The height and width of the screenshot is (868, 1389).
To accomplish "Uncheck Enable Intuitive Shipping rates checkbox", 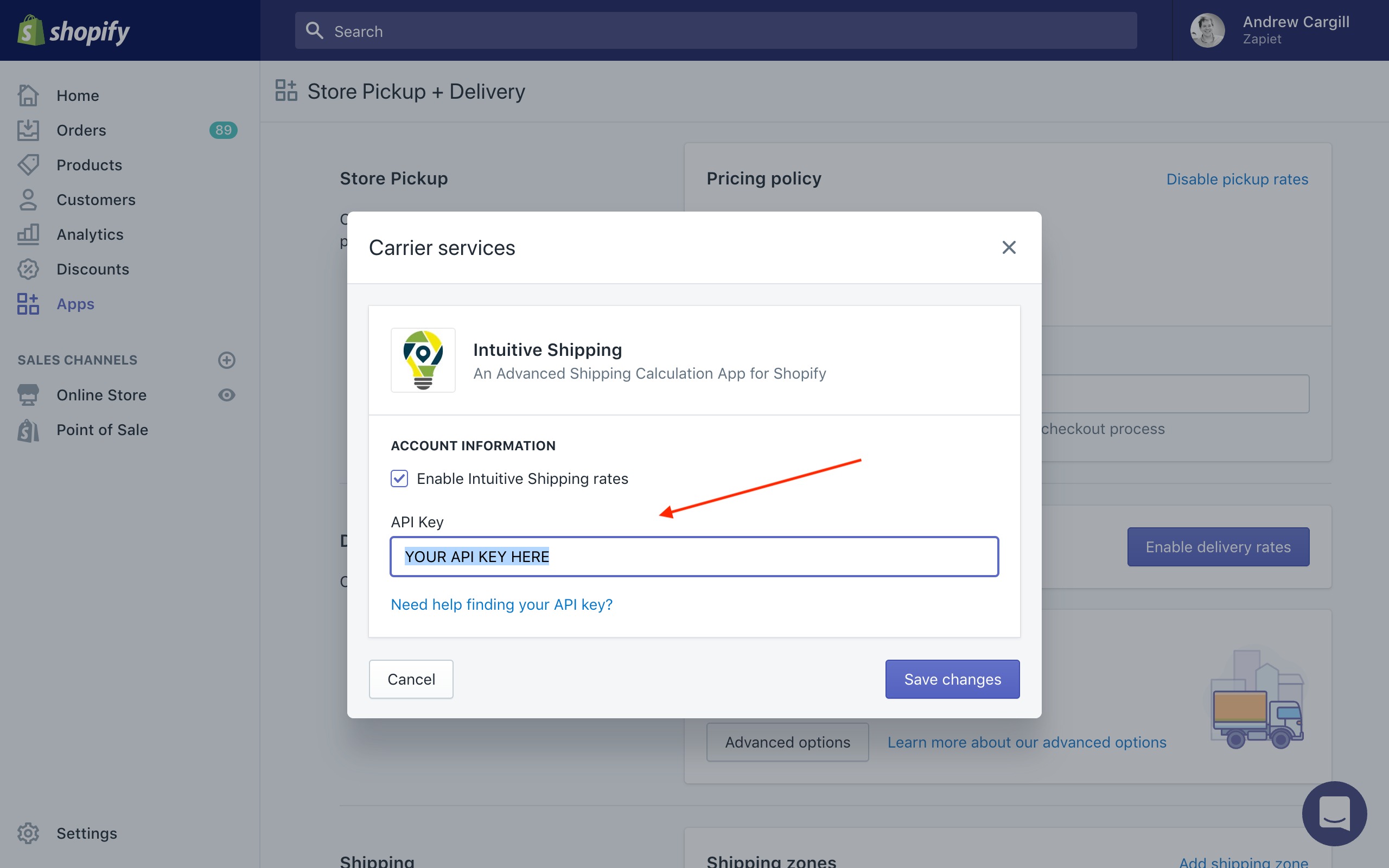I will click(x=399, y=478).
